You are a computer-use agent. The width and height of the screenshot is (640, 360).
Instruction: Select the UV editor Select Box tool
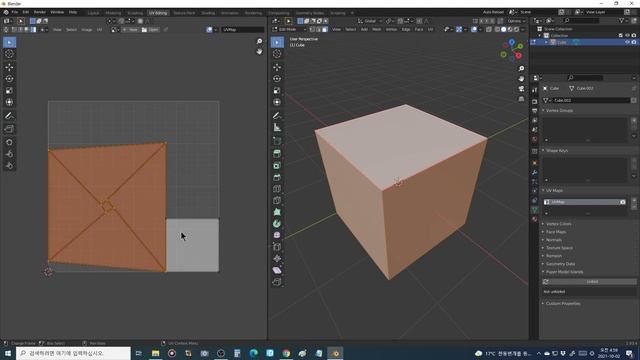coord(9,42)
